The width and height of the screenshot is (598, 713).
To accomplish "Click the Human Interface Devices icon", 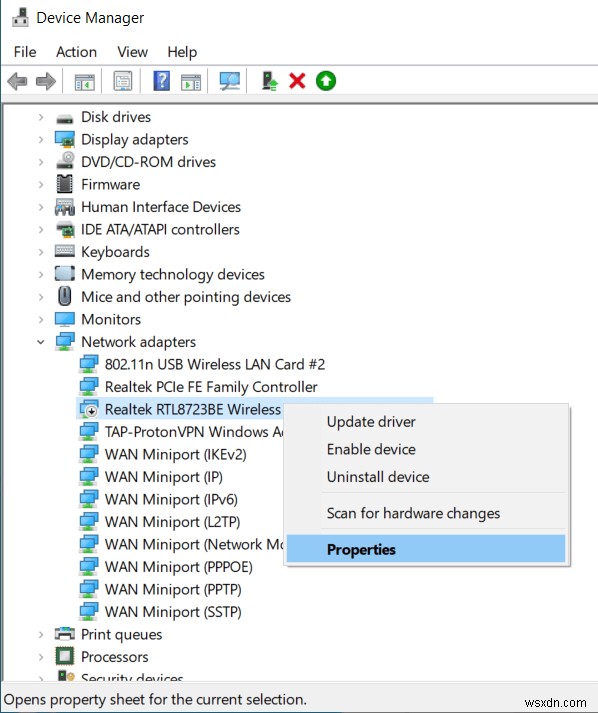I will click(x=65, y=207).
